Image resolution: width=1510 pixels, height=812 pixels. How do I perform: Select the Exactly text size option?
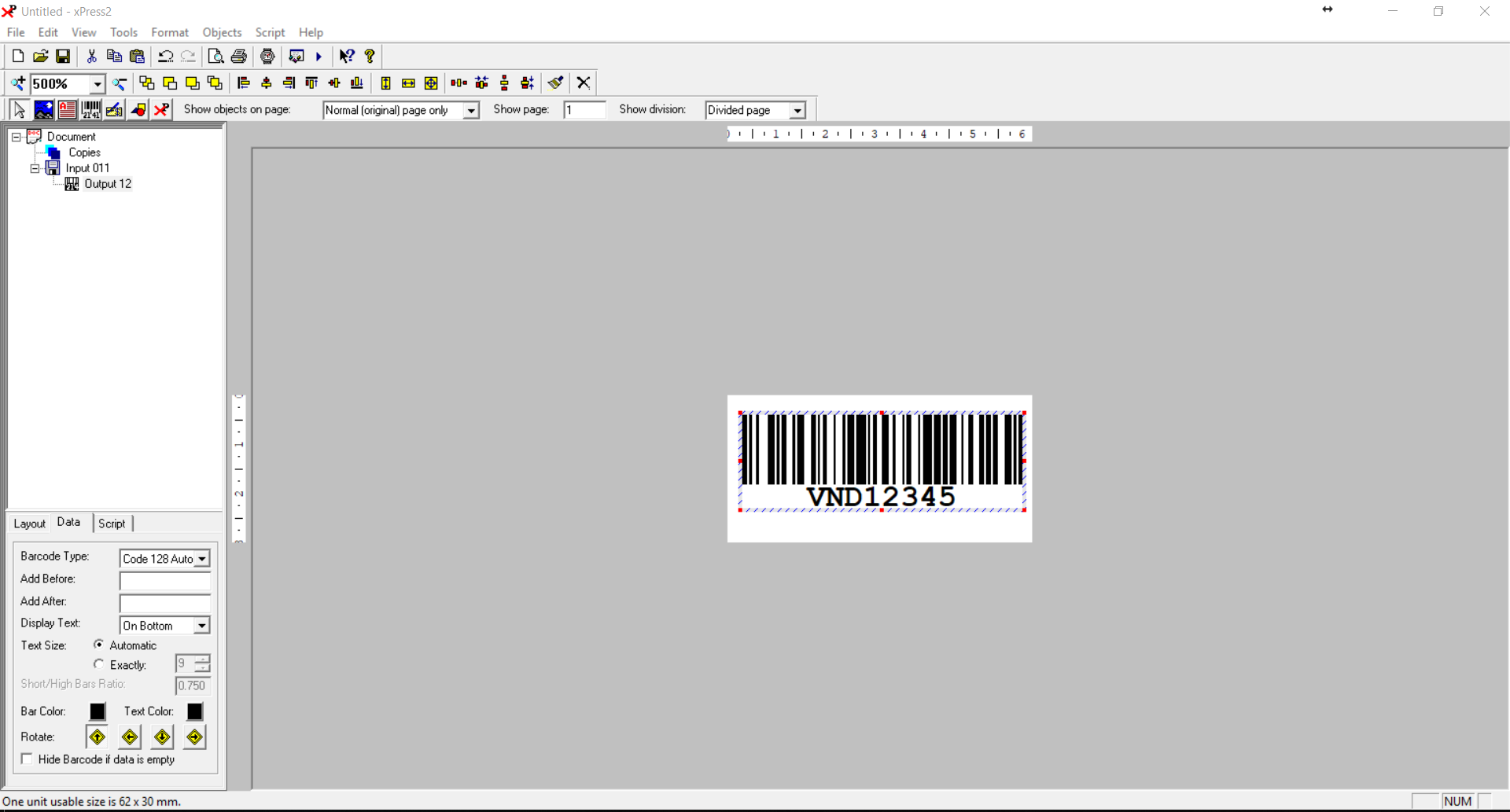tap(99, 665)
